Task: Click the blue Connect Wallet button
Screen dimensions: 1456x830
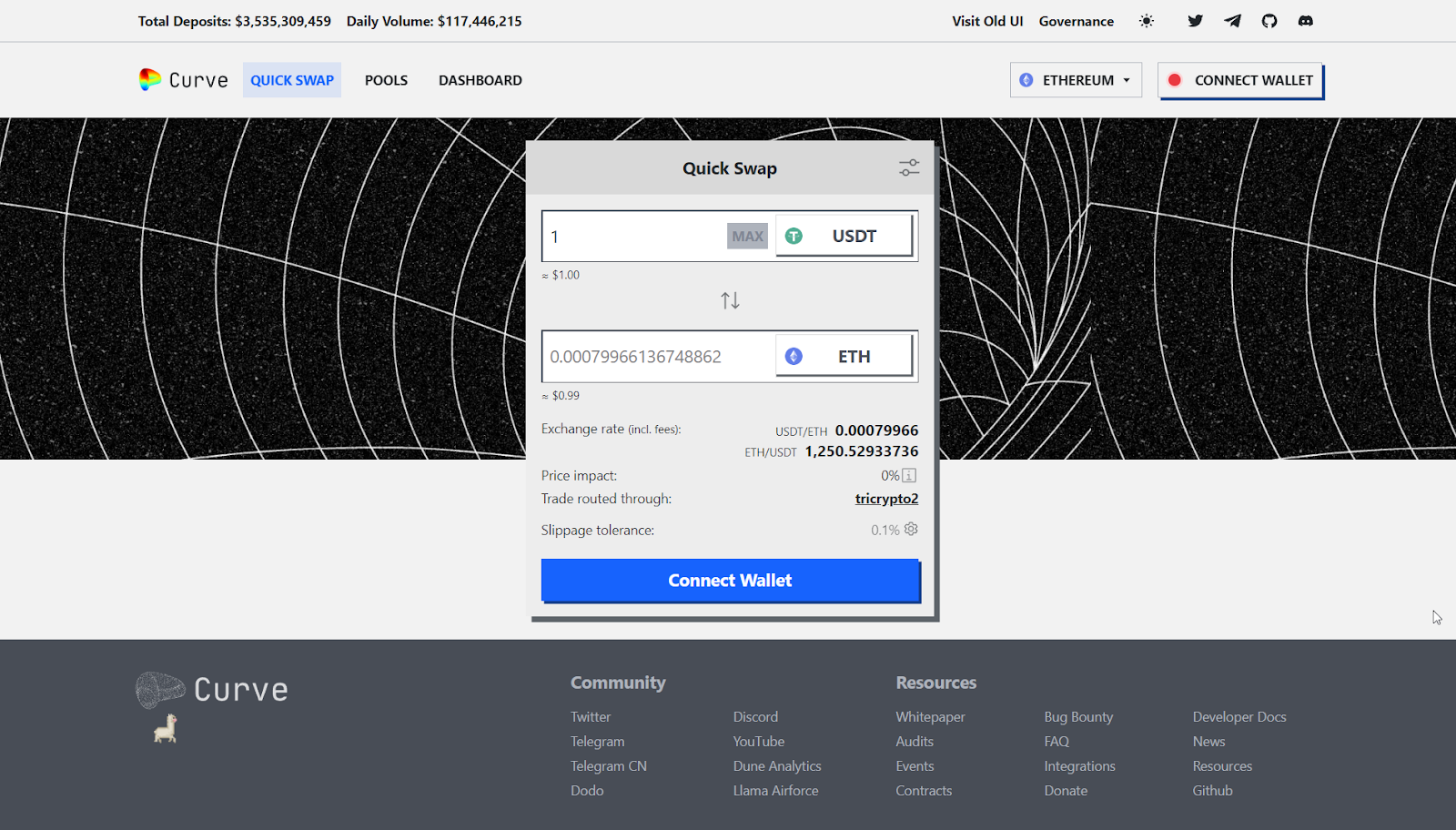Action: pyautogui.click(x=730, y=581)
